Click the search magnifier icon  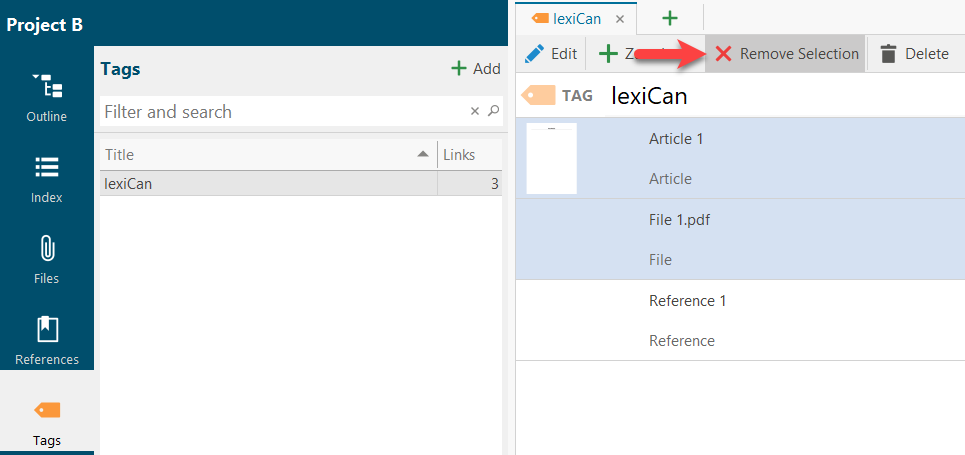click(493, 111)
